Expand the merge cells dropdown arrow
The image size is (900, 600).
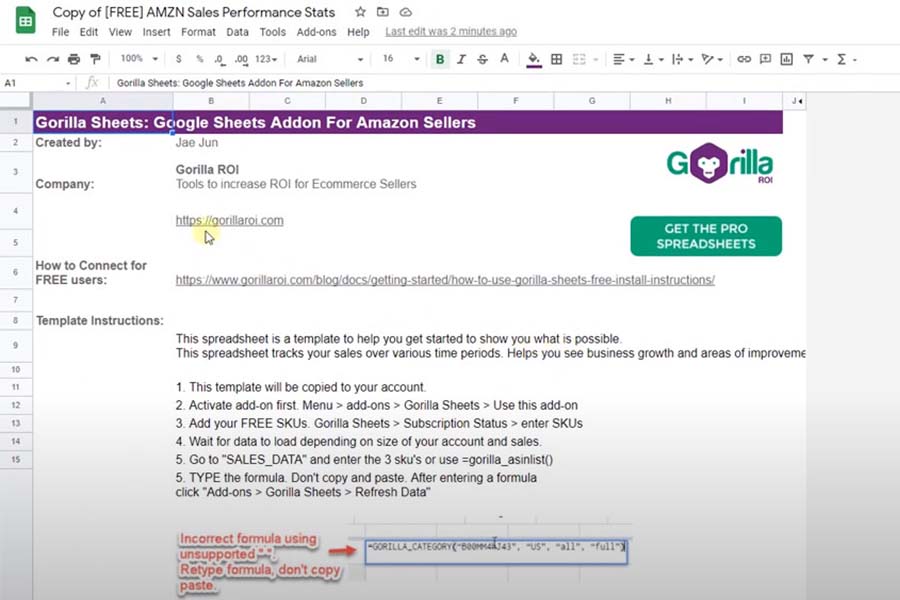(595, 60)
